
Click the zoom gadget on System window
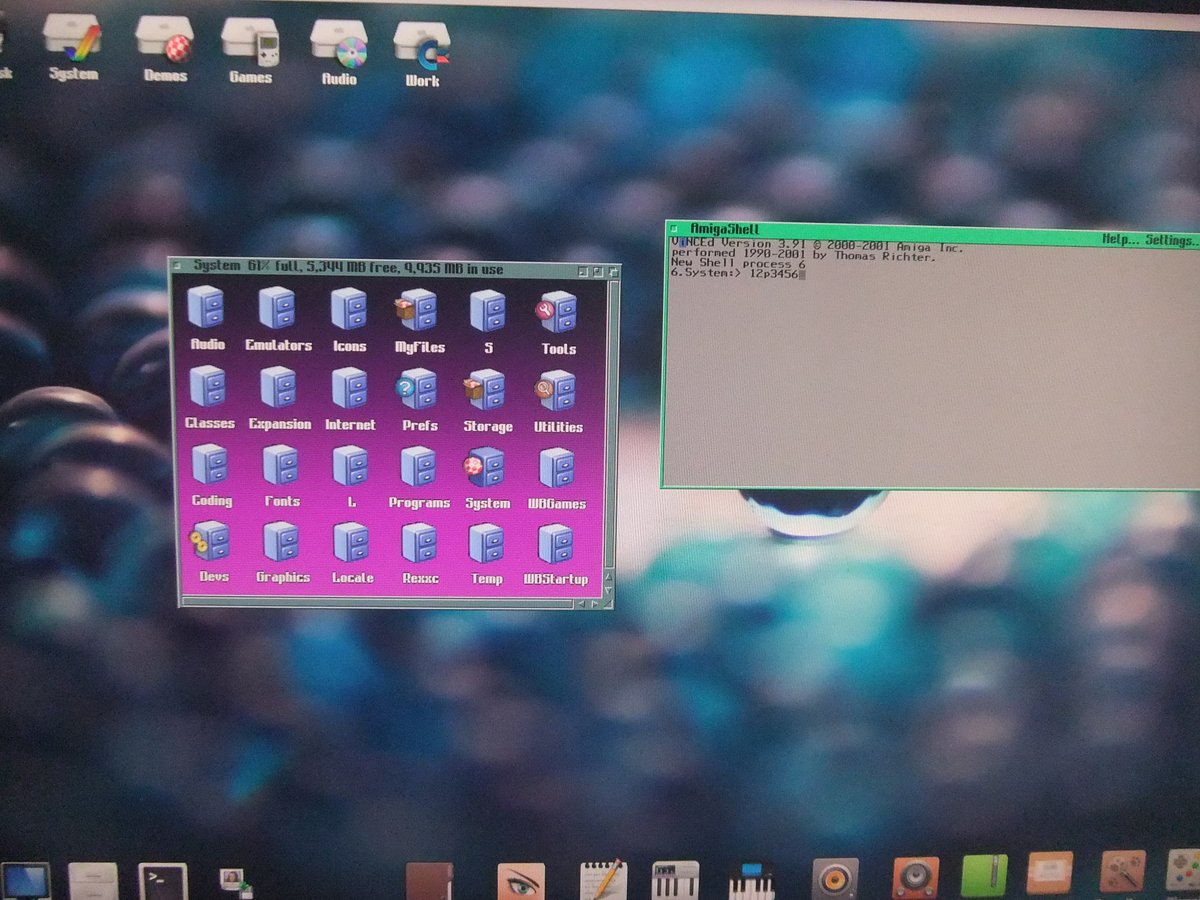596,271
